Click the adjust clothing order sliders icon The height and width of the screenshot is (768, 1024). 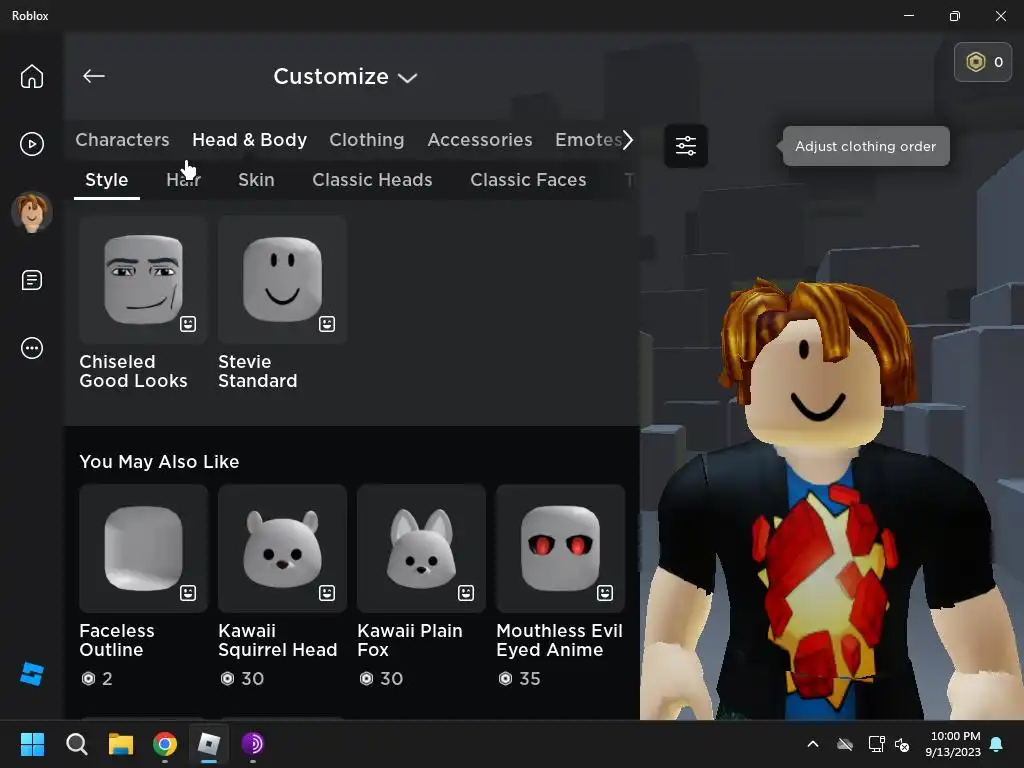tap(686, 146)
